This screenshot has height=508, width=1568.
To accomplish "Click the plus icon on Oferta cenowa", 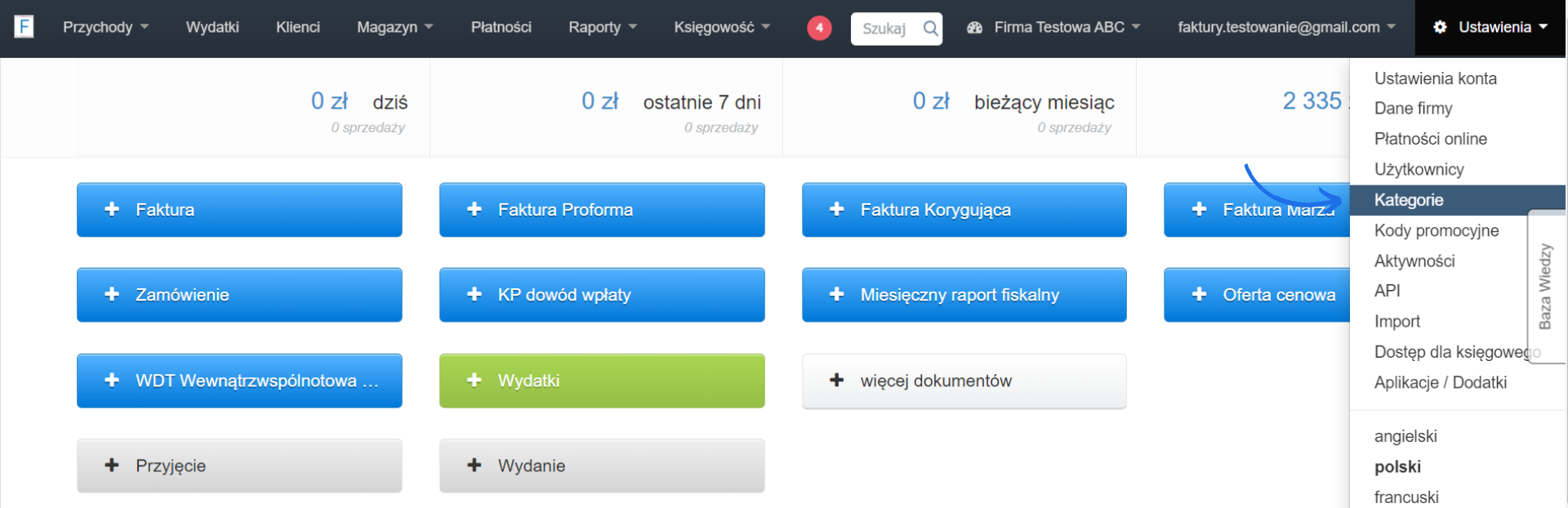I will click(x=1200, y=294).
